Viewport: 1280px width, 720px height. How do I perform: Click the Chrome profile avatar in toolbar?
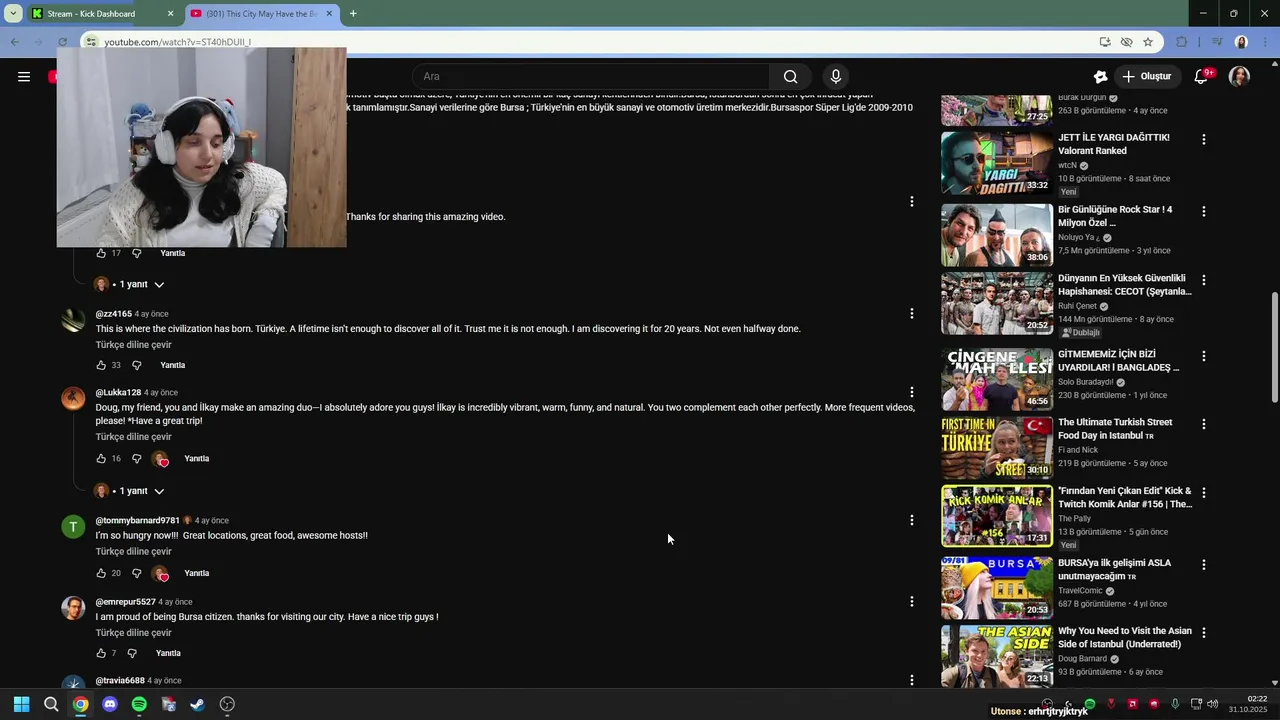pyautogui.click(x=1241, y=42)
